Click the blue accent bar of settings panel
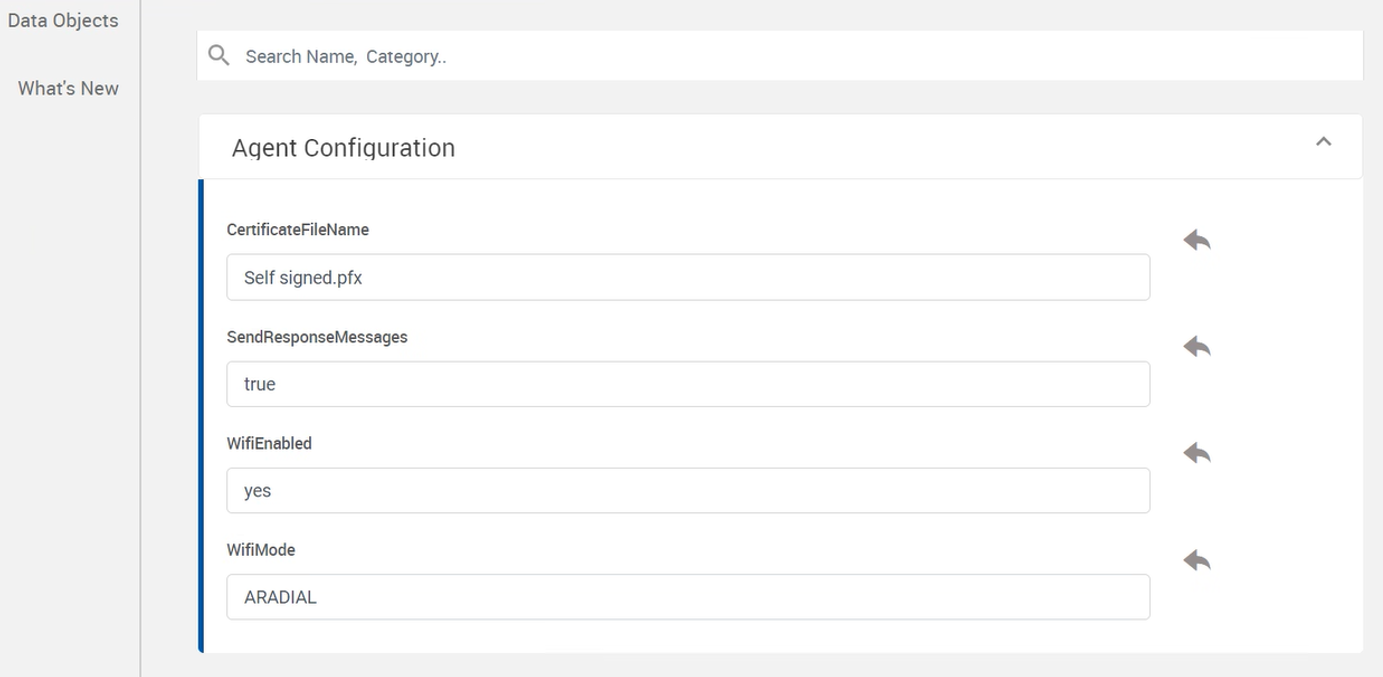Image resolution: width=1383 pixels, height=677 pixels. (201, 415)
